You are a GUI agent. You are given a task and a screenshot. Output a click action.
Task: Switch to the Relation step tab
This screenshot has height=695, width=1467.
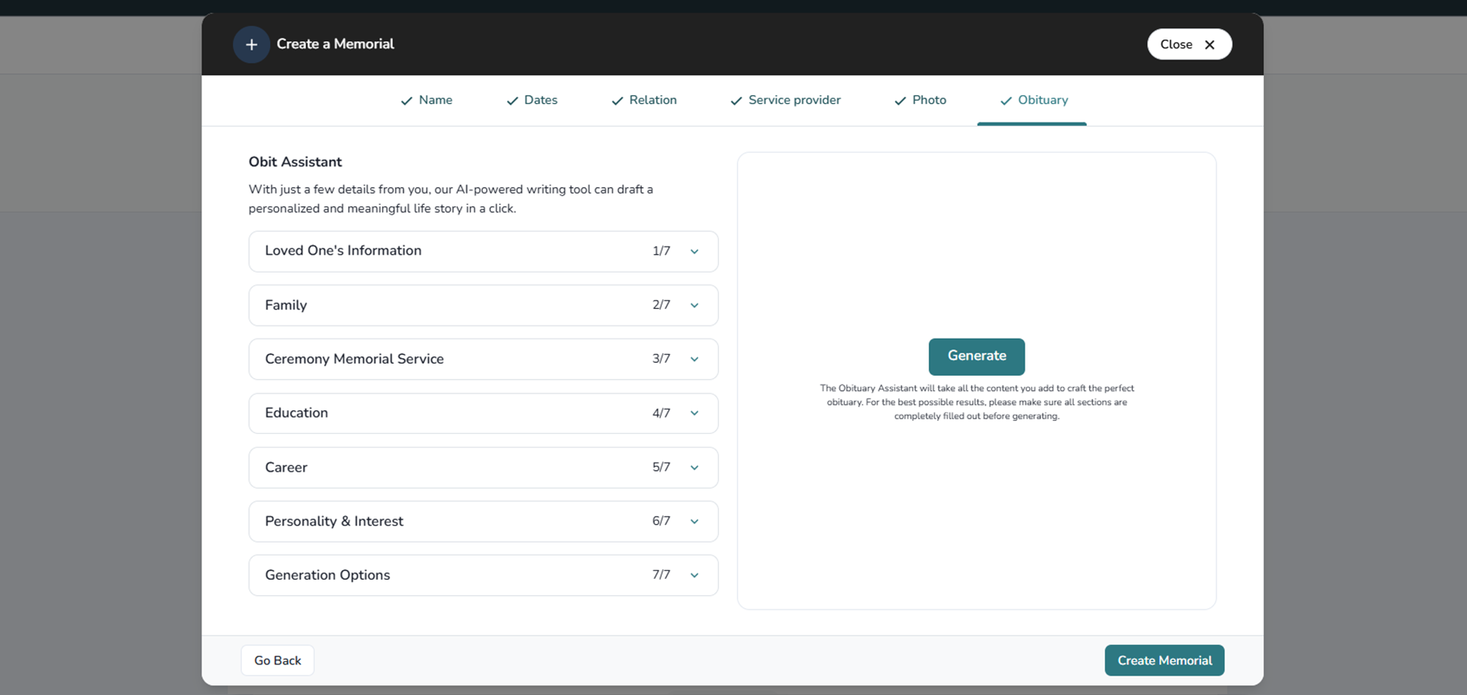(x=644, y=100)
